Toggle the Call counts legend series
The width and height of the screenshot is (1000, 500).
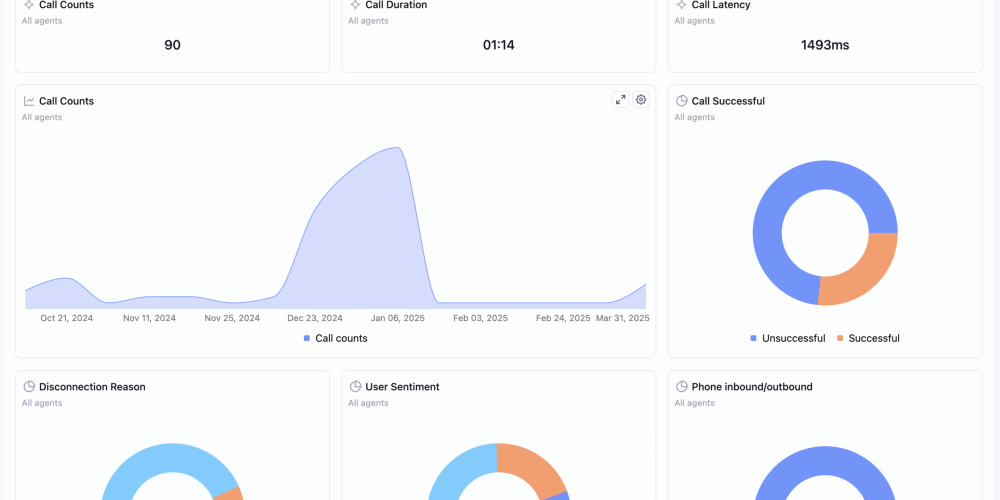[335, 338]
